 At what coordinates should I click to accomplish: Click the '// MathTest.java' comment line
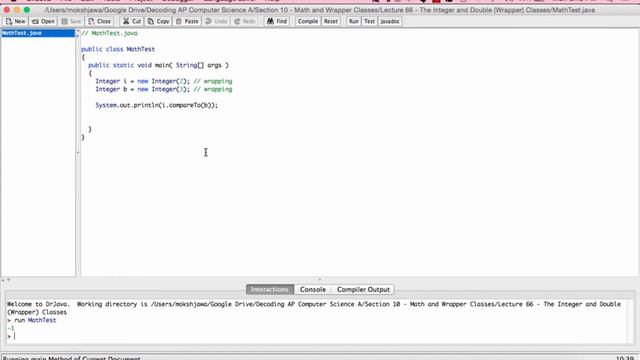click(109, 33)
